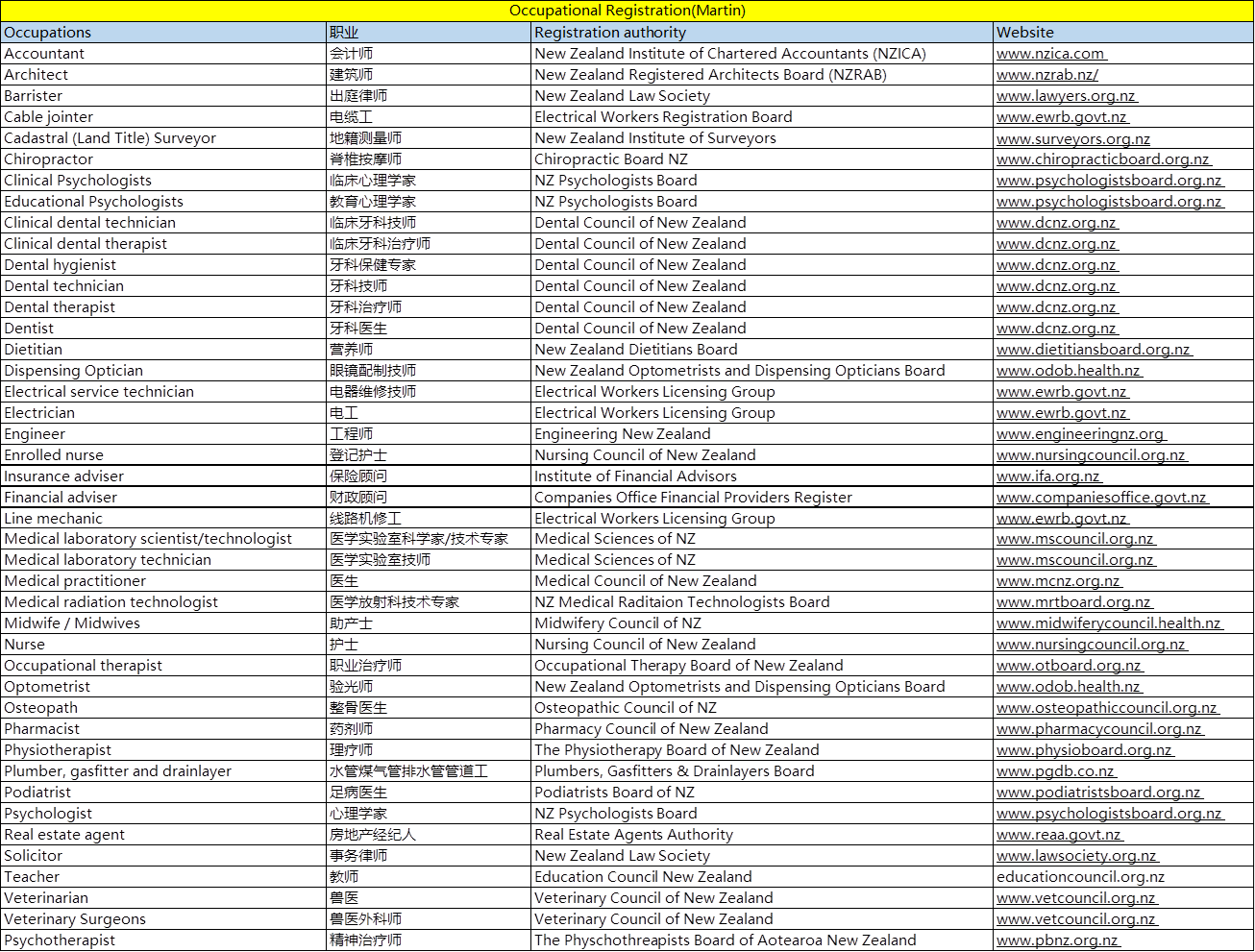
Task: Open the www.nzrab.nz/ link
Action: tap(1047, 75)
